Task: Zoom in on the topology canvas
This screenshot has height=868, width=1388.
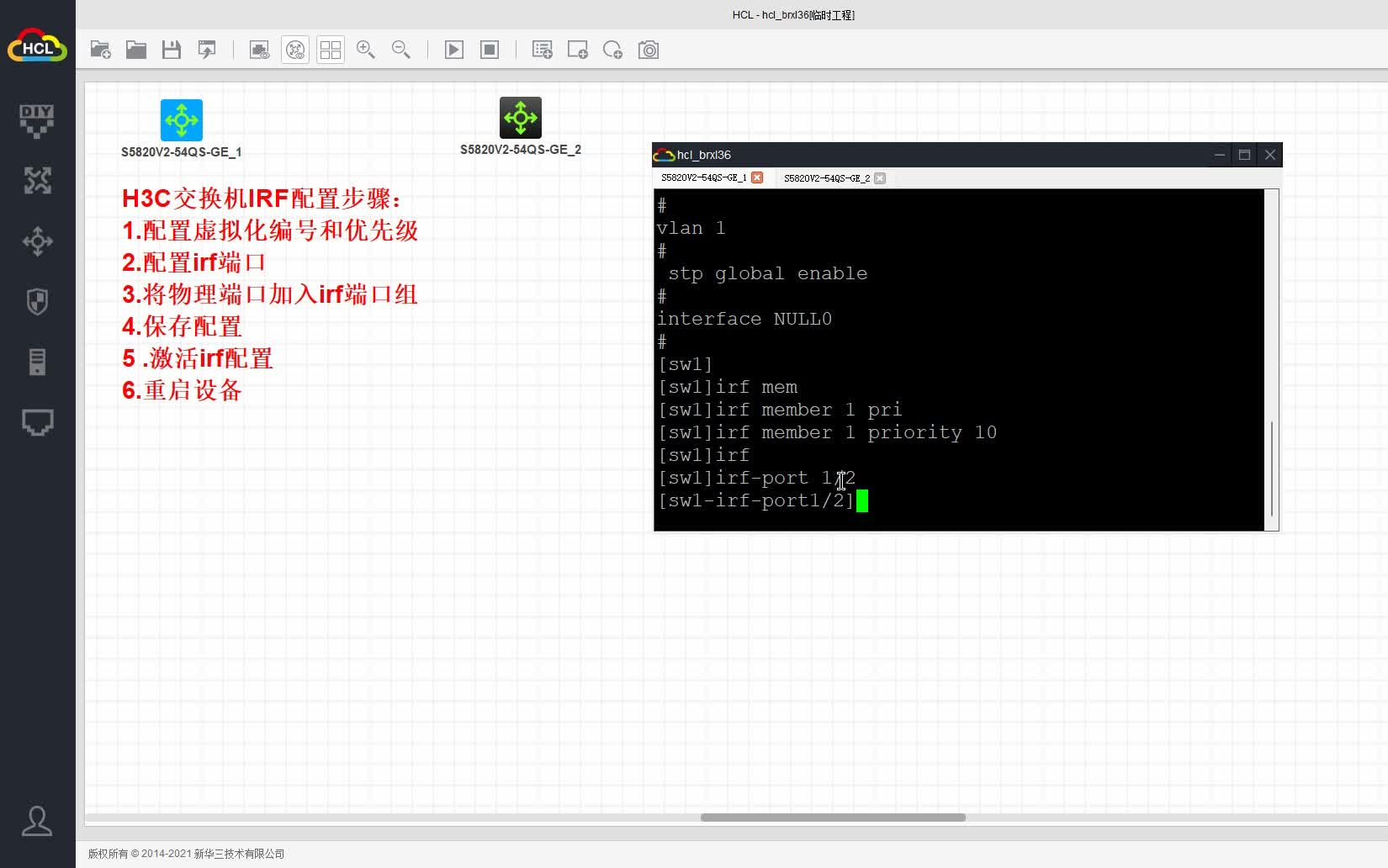Action: click(x=366, y=50)
